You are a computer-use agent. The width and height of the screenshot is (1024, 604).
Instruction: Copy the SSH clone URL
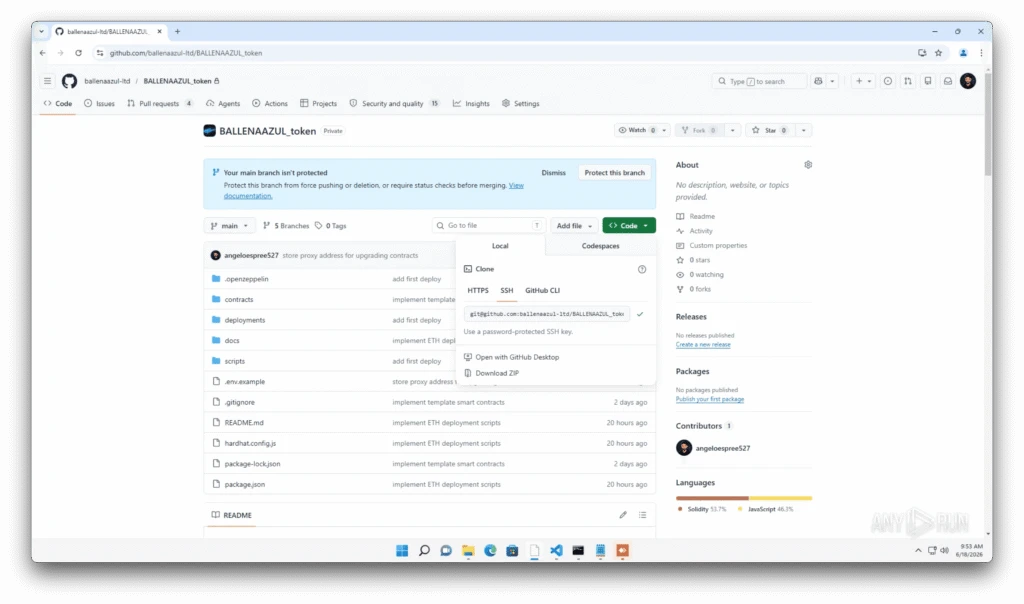coord(640,314)
